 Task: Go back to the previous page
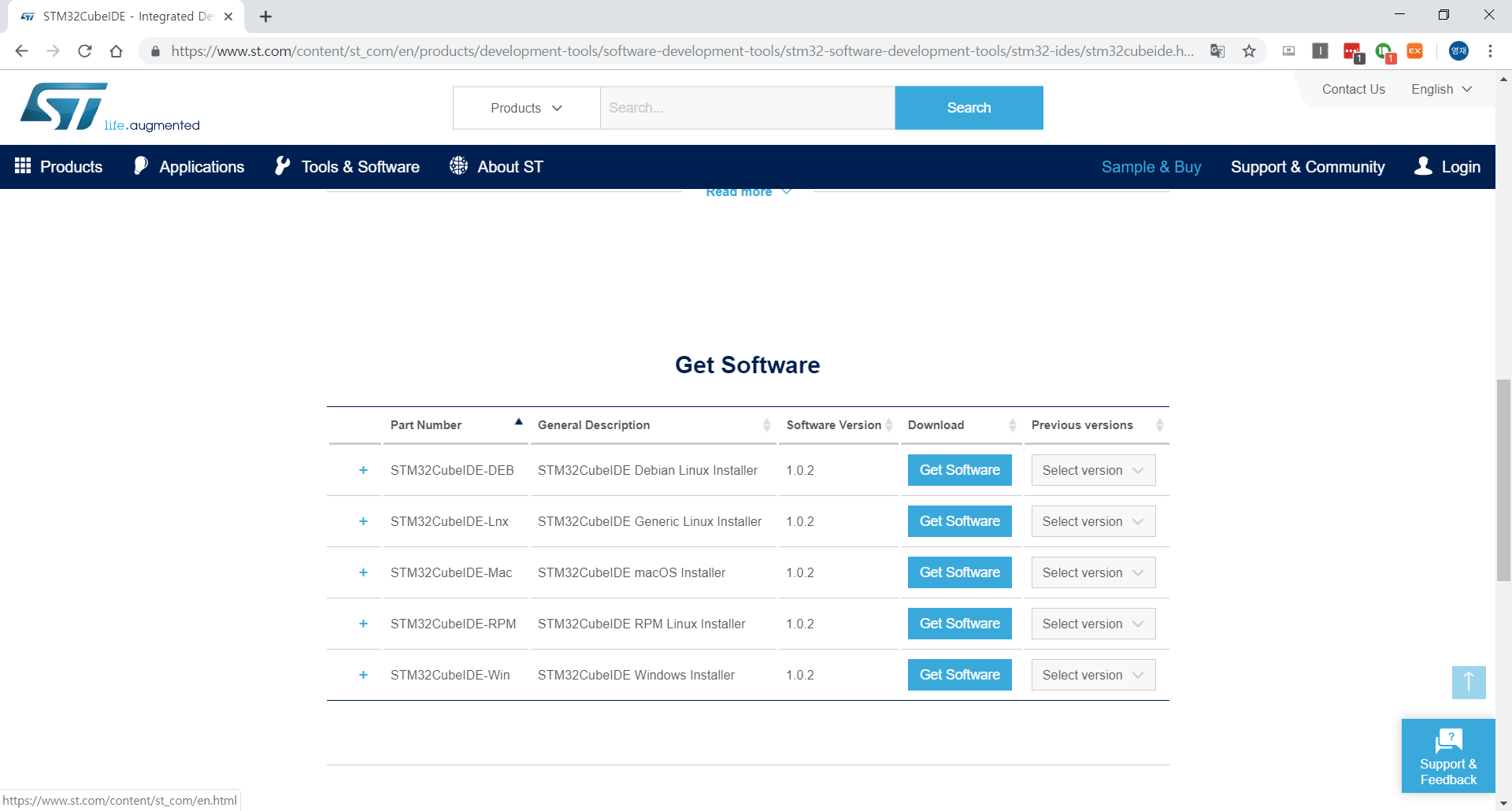pos(21,51)
